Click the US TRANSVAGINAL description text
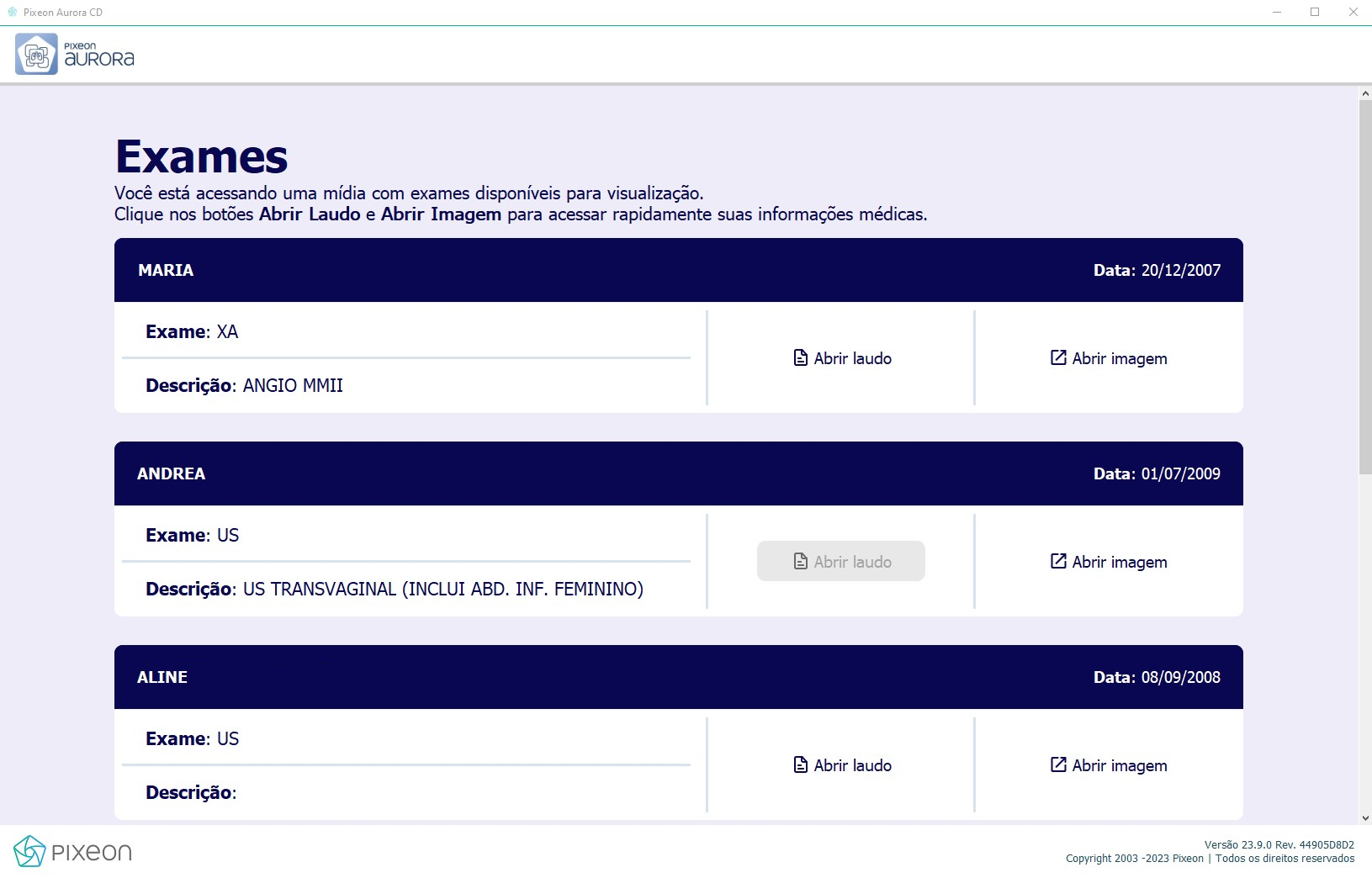 [443, 589]
